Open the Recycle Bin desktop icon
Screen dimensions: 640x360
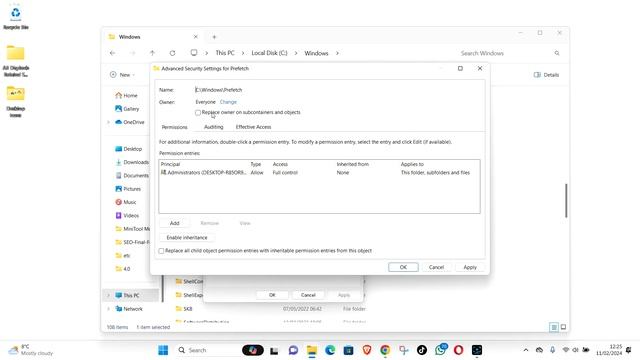[16, 16]
